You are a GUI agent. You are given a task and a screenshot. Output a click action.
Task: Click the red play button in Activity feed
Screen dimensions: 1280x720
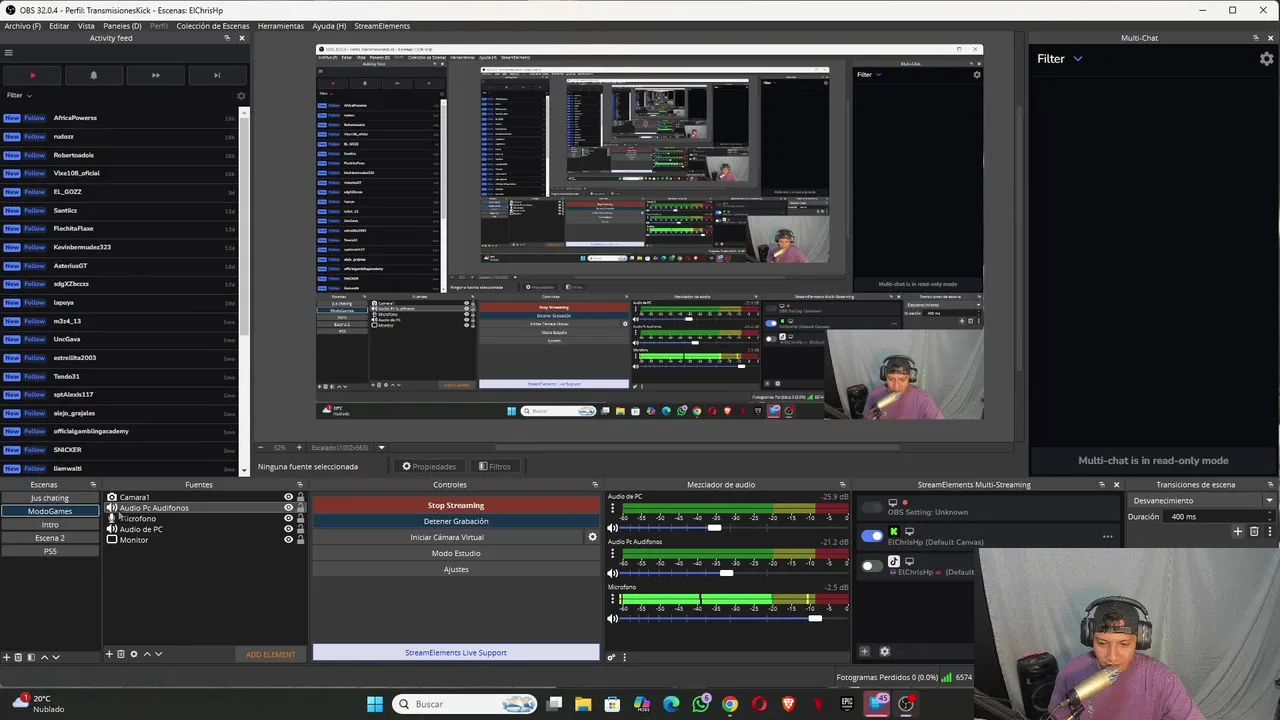click(x=32, y=75)
